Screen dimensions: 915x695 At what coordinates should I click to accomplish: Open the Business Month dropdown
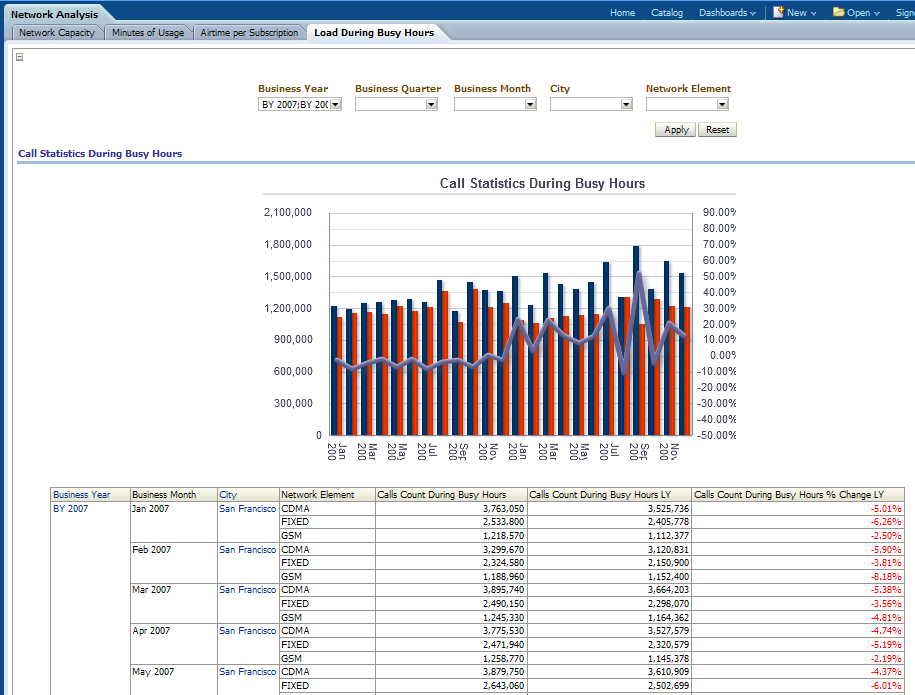pyautogui.click(x=530, y=104)
